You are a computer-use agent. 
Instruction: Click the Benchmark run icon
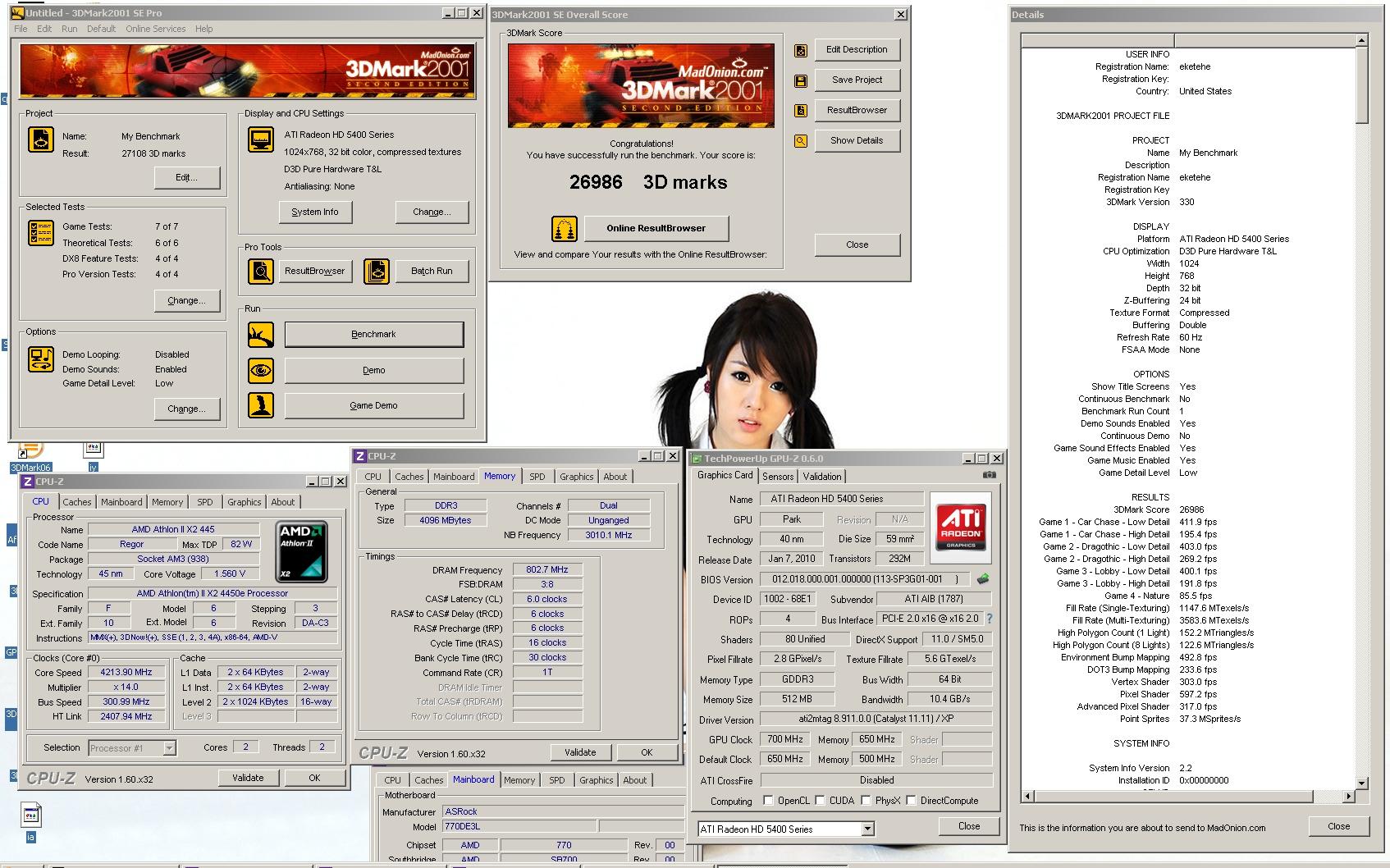pyautogui.click(x=261, y=335)
